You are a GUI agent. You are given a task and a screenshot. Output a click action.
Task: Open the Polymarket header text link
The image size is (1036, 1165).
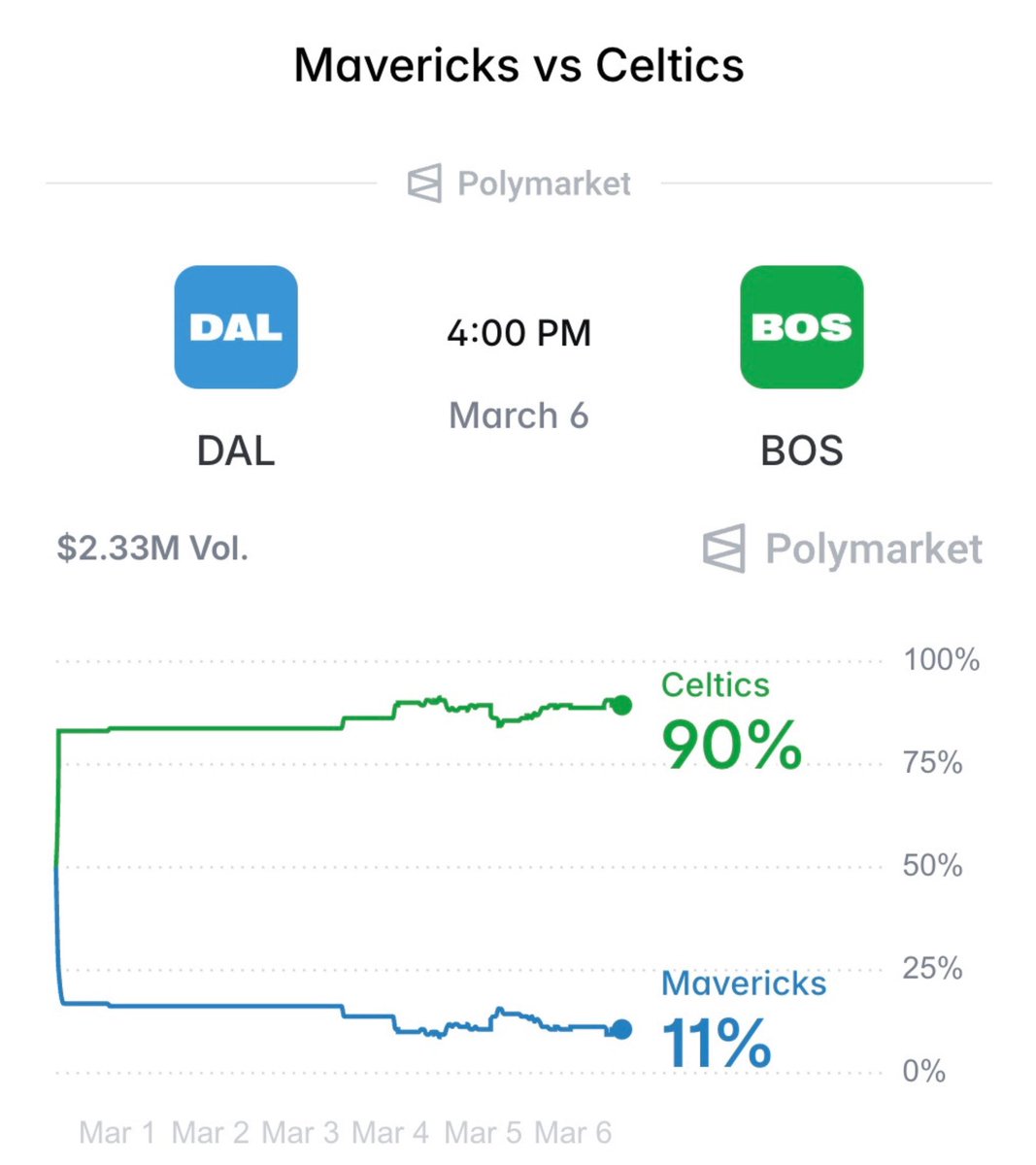[544, 183]
